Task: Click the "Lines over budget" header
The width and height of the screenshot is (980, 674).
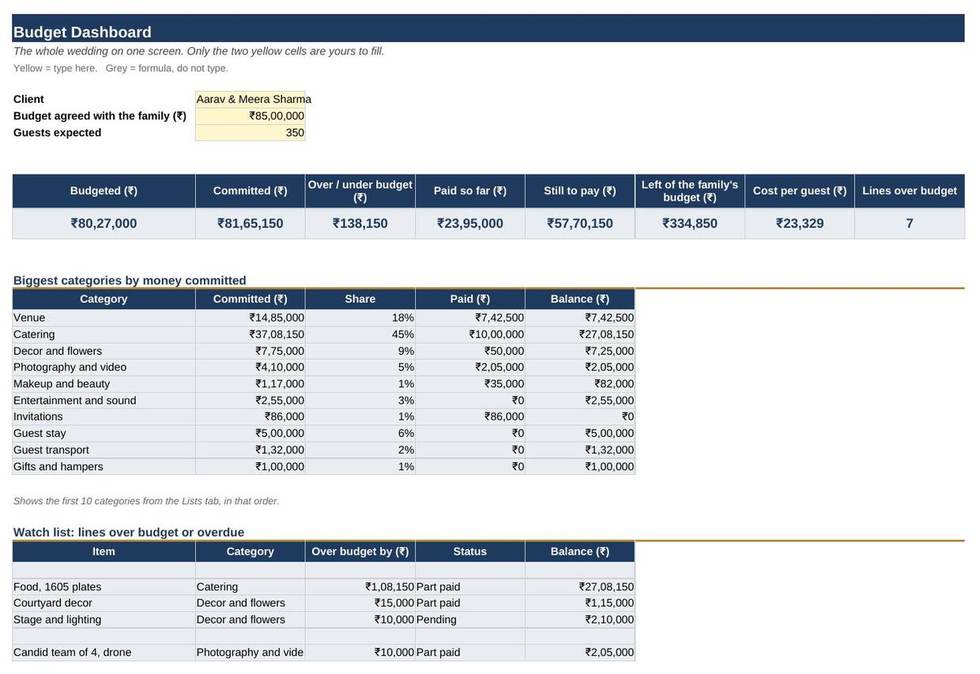Action: pos(909,191)
